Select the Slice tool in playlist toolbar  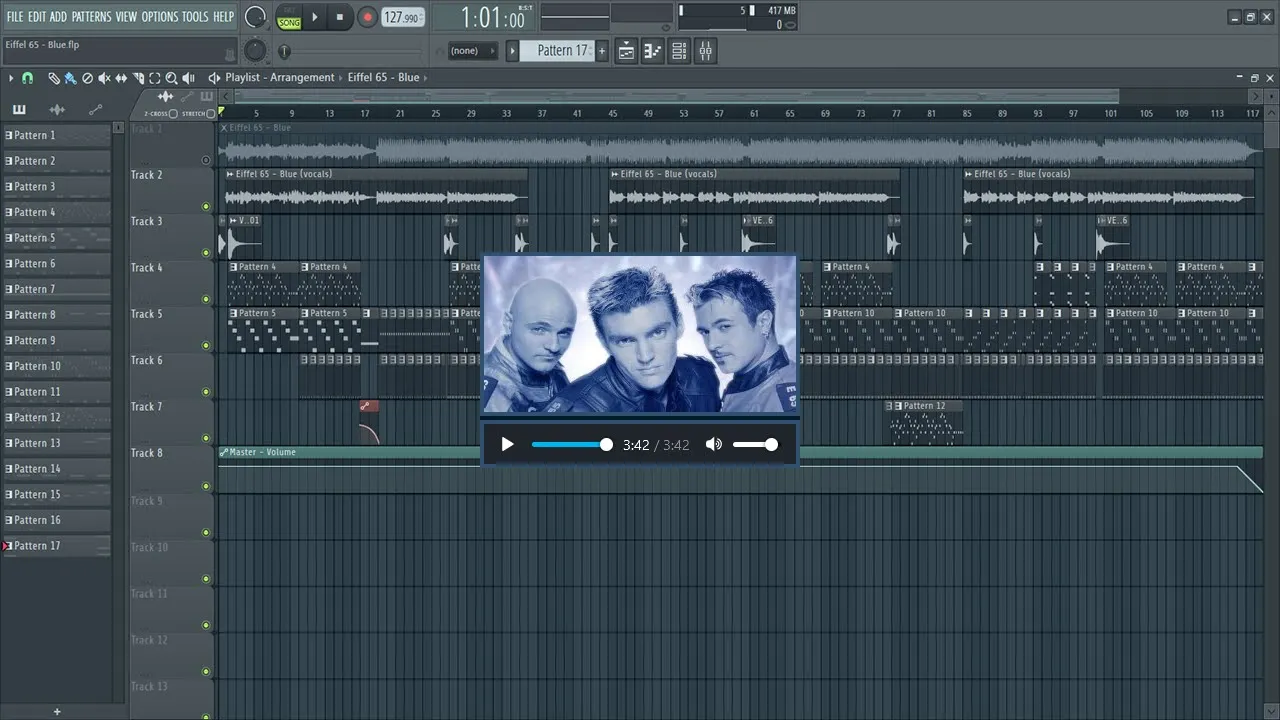pos(138,78)
